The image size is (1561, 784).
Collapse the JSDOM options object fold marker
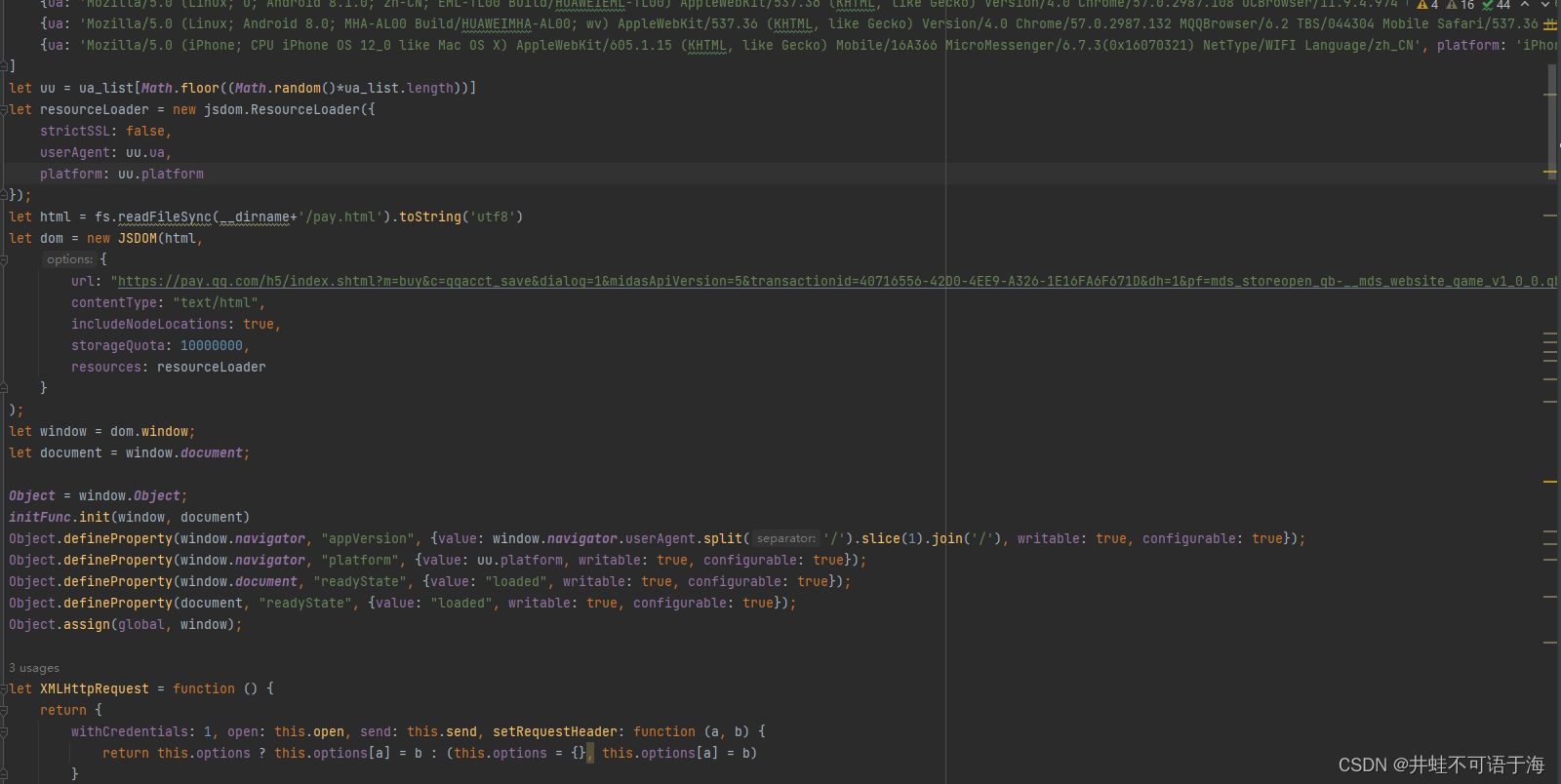(x=4, y=259)
